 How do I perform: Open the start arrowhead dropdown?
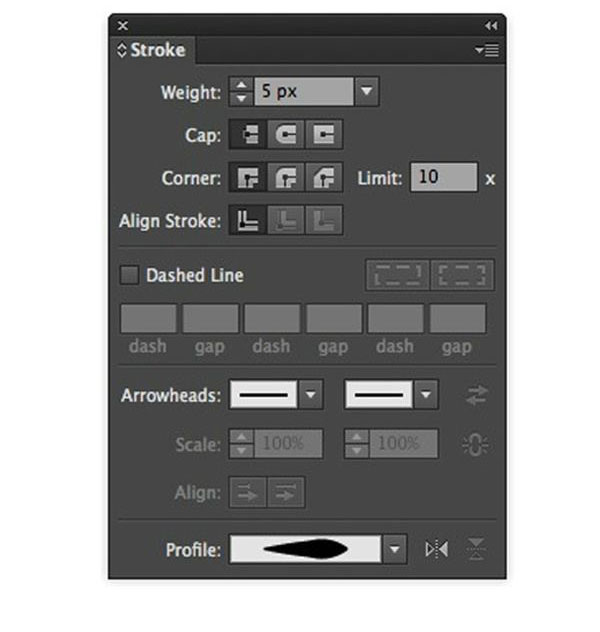point(312,395)
